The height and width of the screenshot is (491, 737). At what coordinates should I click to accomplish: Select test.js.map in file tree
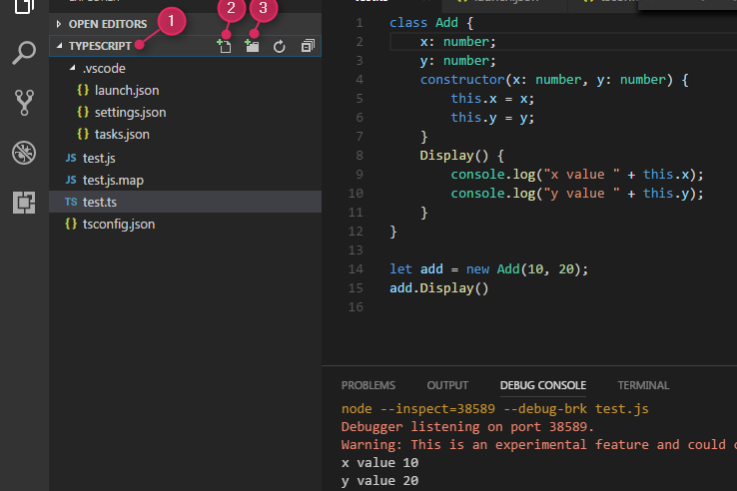(114, 180)
